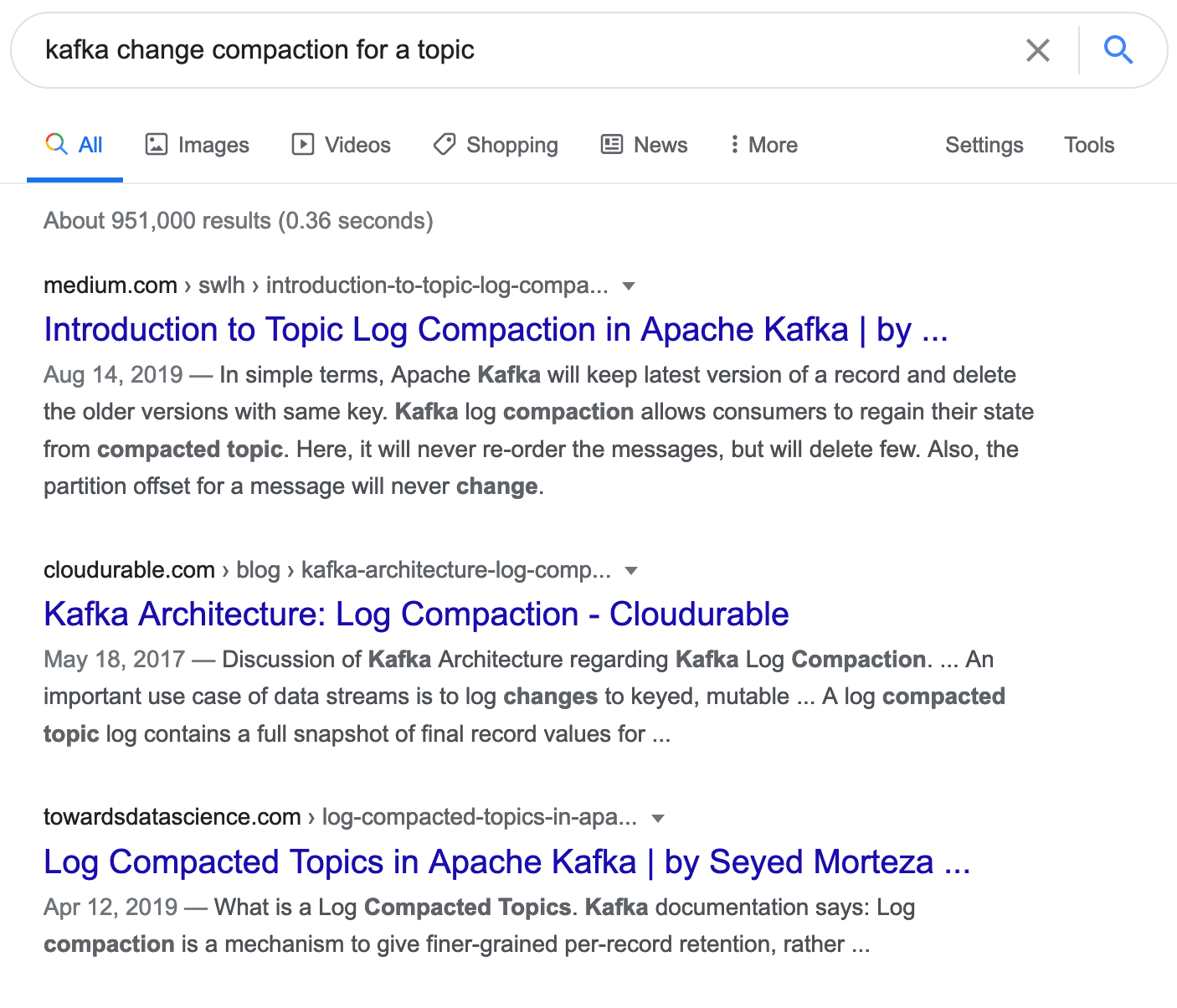Switch to the Videos tab
Image resolution: width=1177 pixels, height=1008 pixels.
(341, 145)
